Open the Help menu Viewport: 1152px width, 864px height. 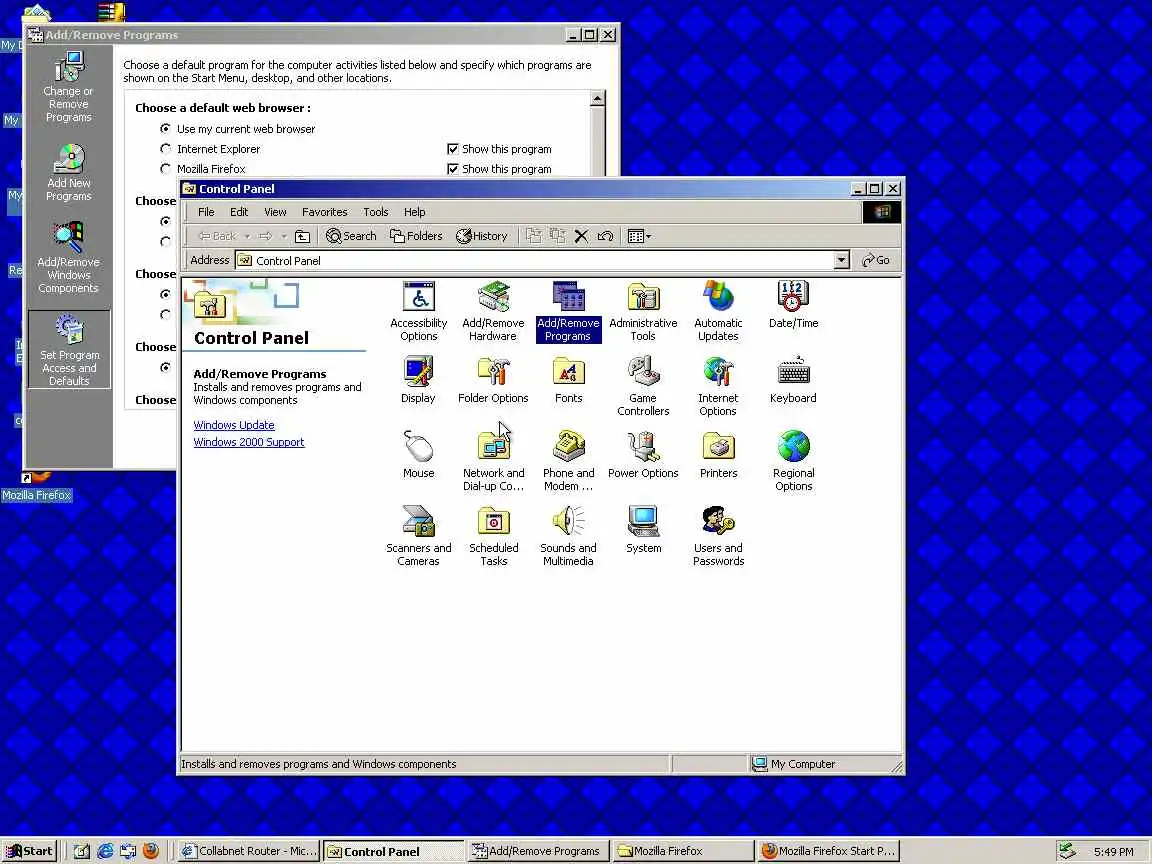[x=414, y=212]
